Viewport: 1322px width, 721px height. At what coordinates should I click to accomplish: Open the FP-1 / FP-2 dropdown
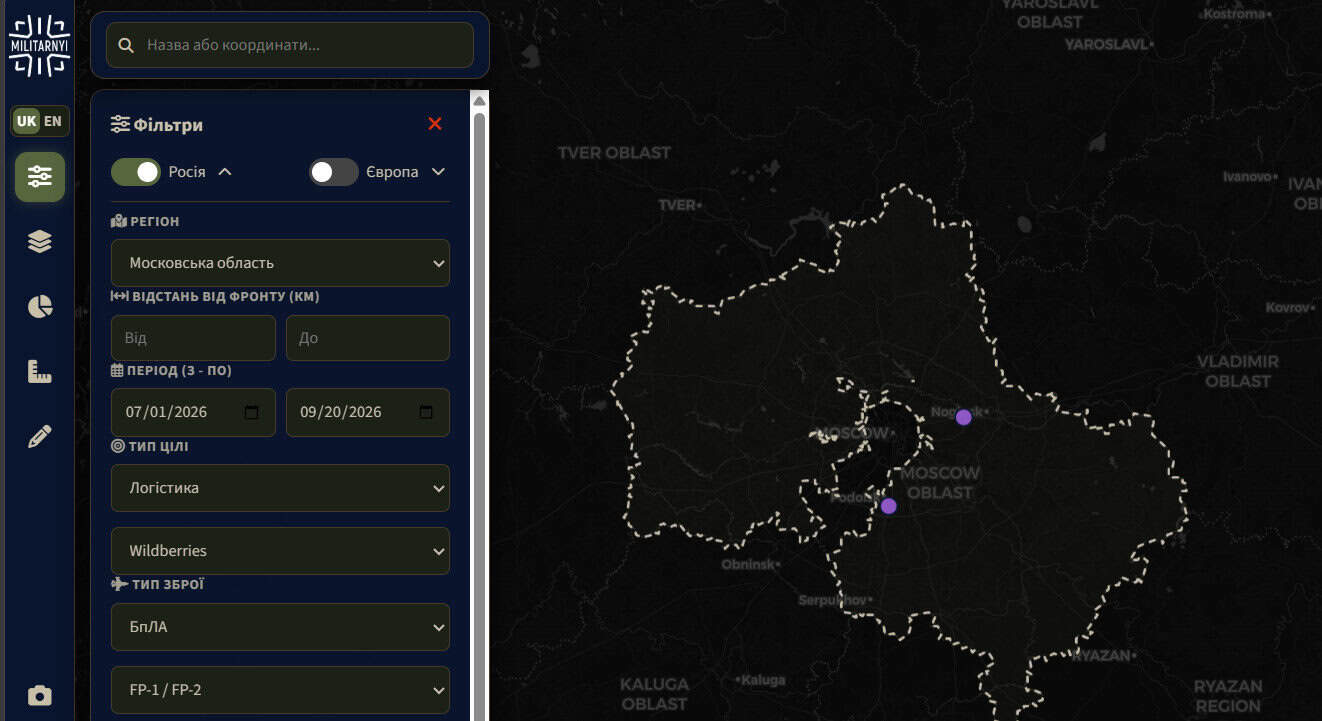point(280,690)
